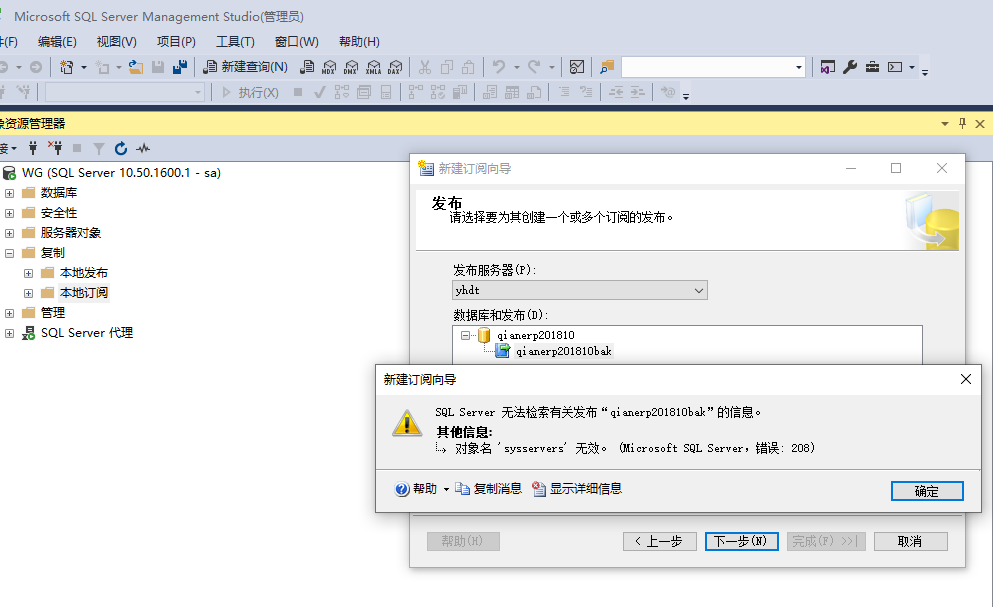Click the Activity Monitor toolbar icon
This screenshot has width=993, height=607.
pyautogui.click(x=576, y=67)
